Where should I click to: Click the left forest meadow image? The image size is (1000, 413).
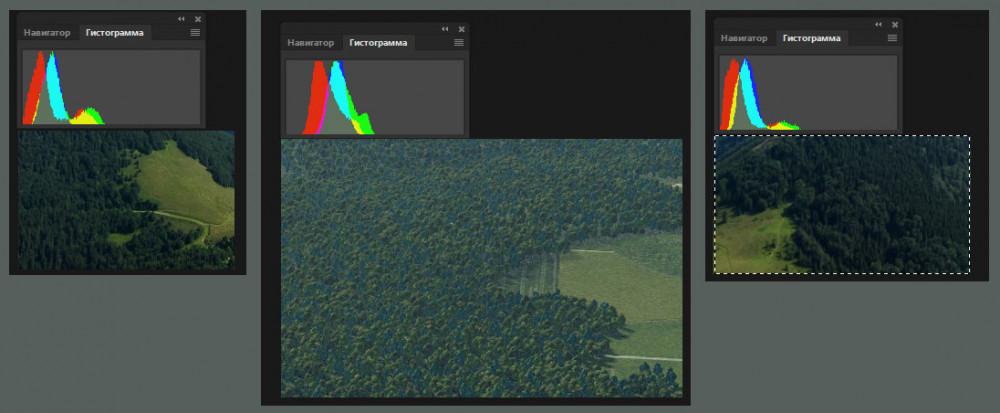point(126,200)
